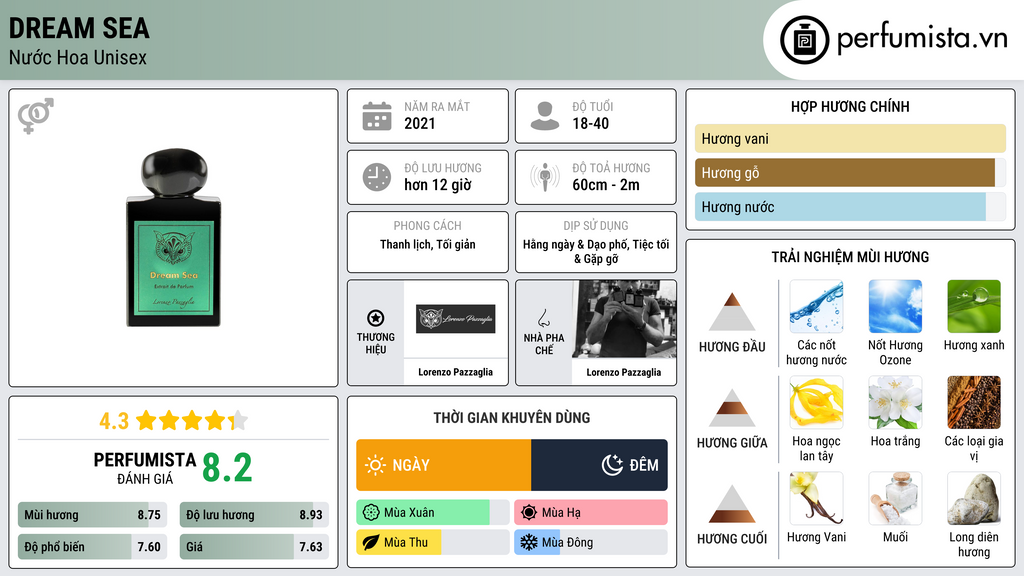This screenshot has width=1024, height=576.
Task: Click the Mùa Xuân season bar
Action: pos(432,513)
